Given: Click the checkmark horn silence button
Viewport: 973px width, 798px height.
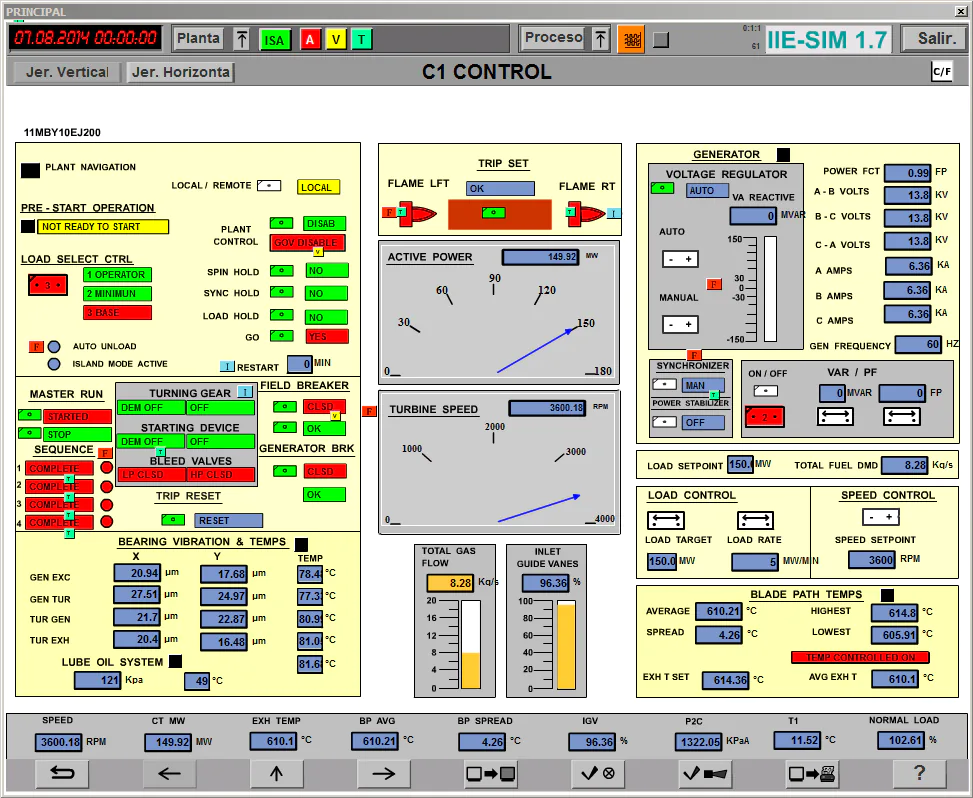Looking at the screenshot, I should pos(705,773).
